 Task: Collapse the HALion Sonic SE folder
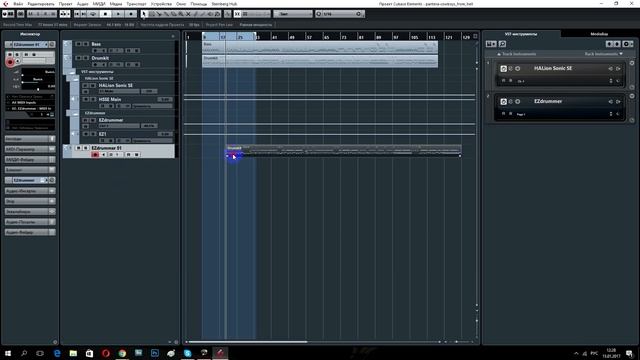tap(75, 79)
